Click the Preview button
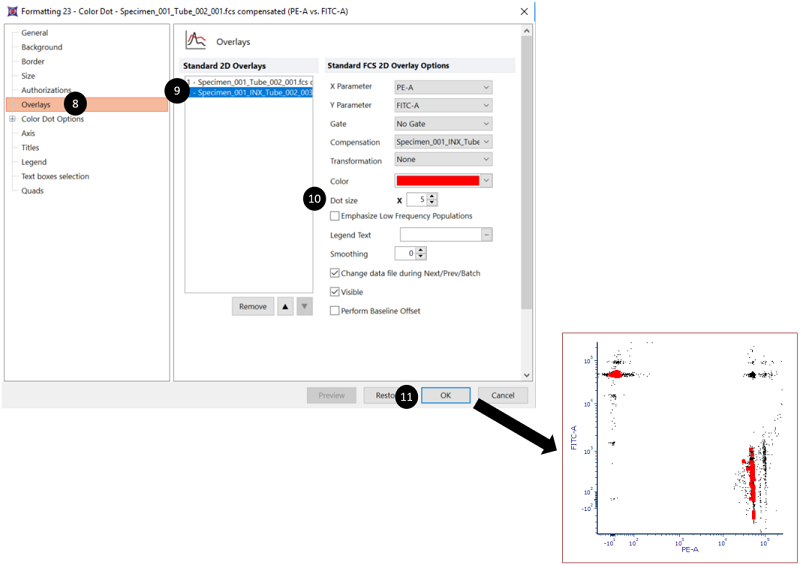This screenshot has width=800, height=565. (x=332, y=395)
